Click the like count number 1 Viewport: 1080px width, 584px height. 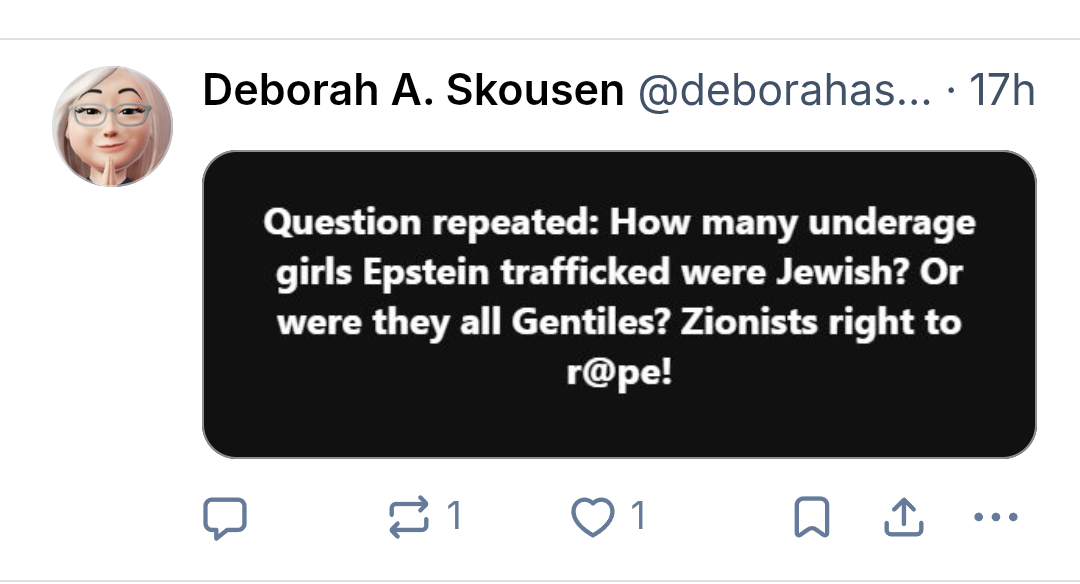[x=638, y=517]
